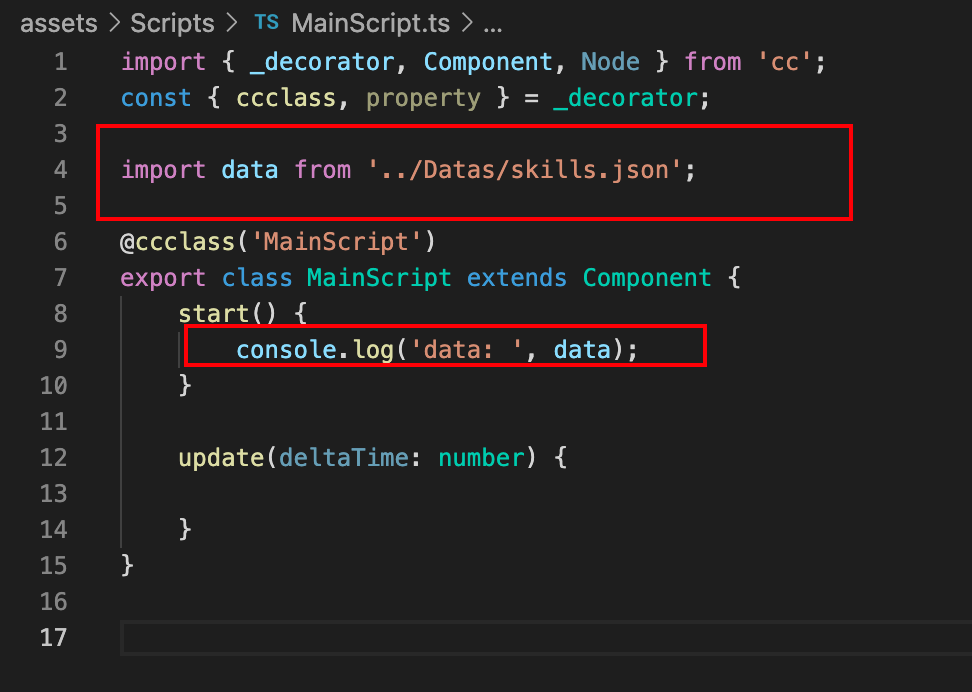Image resolution: width=972 pixels, height=692 pixels.
Task: Click the update method name
Action: pyautogui.click(x=221, y=458)
